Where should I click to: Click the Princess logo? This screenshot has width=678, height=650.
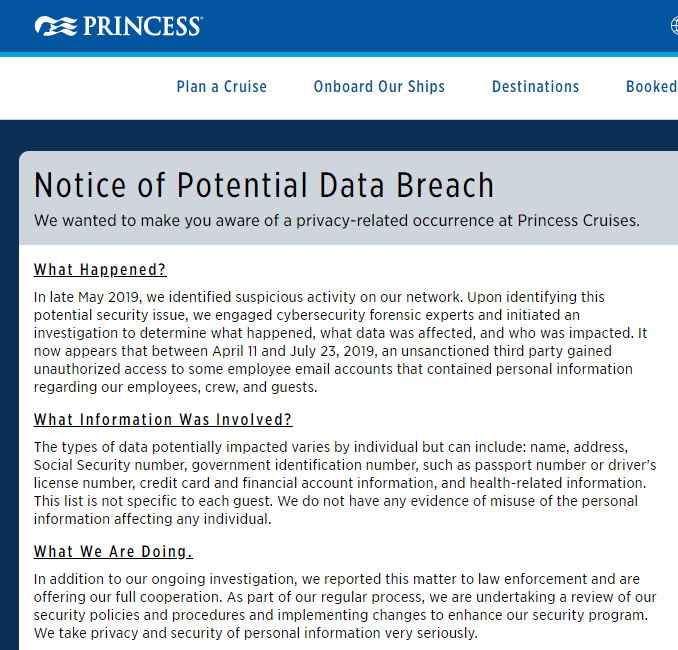pyautogui.click(x=118, y=26)
